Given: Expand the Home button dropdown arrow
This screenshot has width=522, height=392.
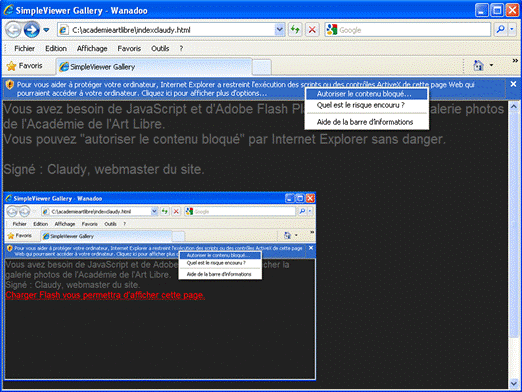Looking at the screenshot, I should point(491,66).
